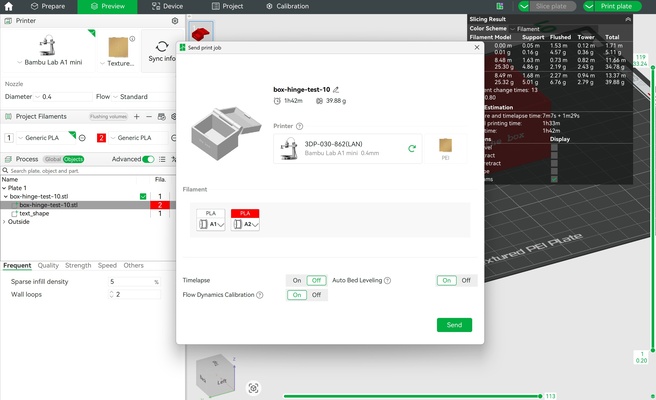Click filament 1 color swatch

coord(9,138)
